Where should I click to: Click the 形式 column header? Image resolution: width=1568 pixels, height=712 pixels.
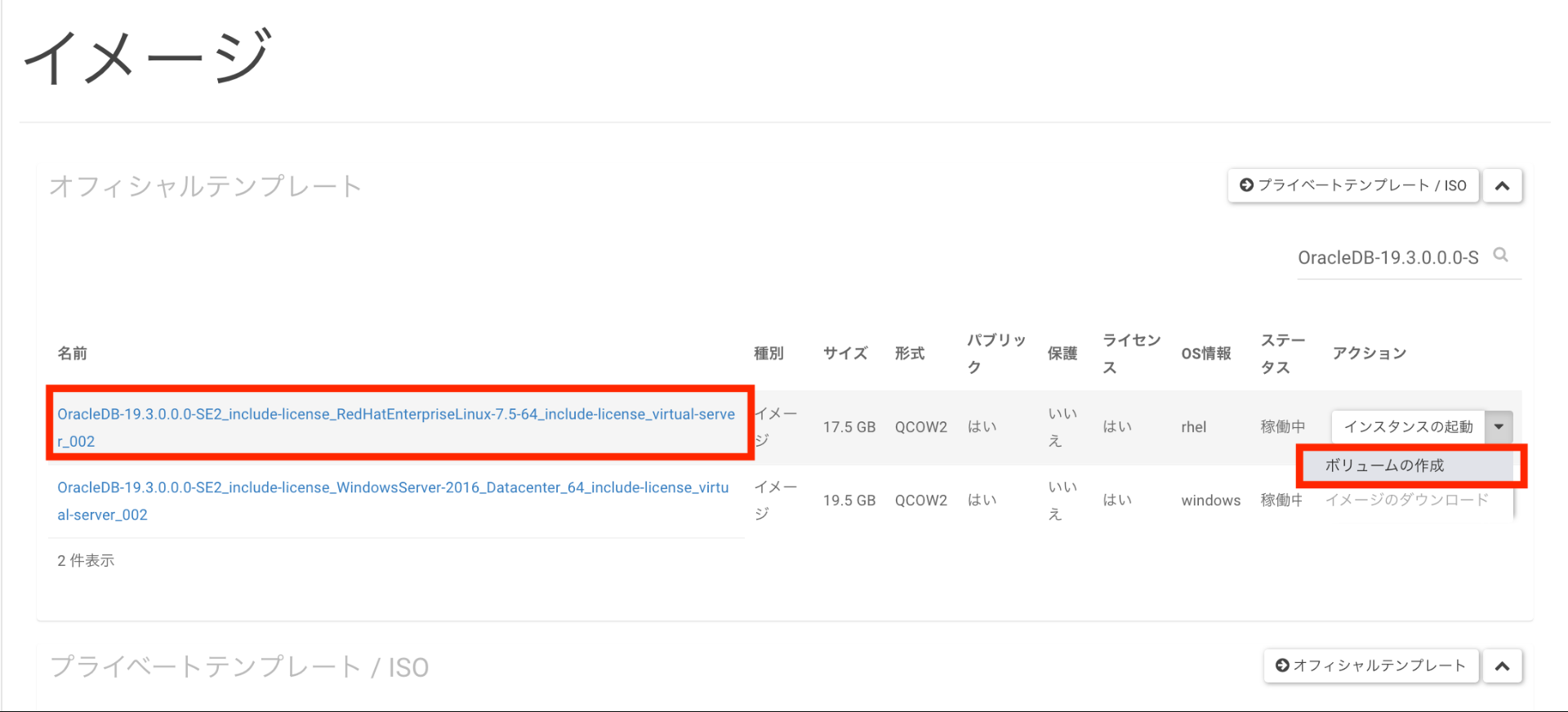coord(910,353)
